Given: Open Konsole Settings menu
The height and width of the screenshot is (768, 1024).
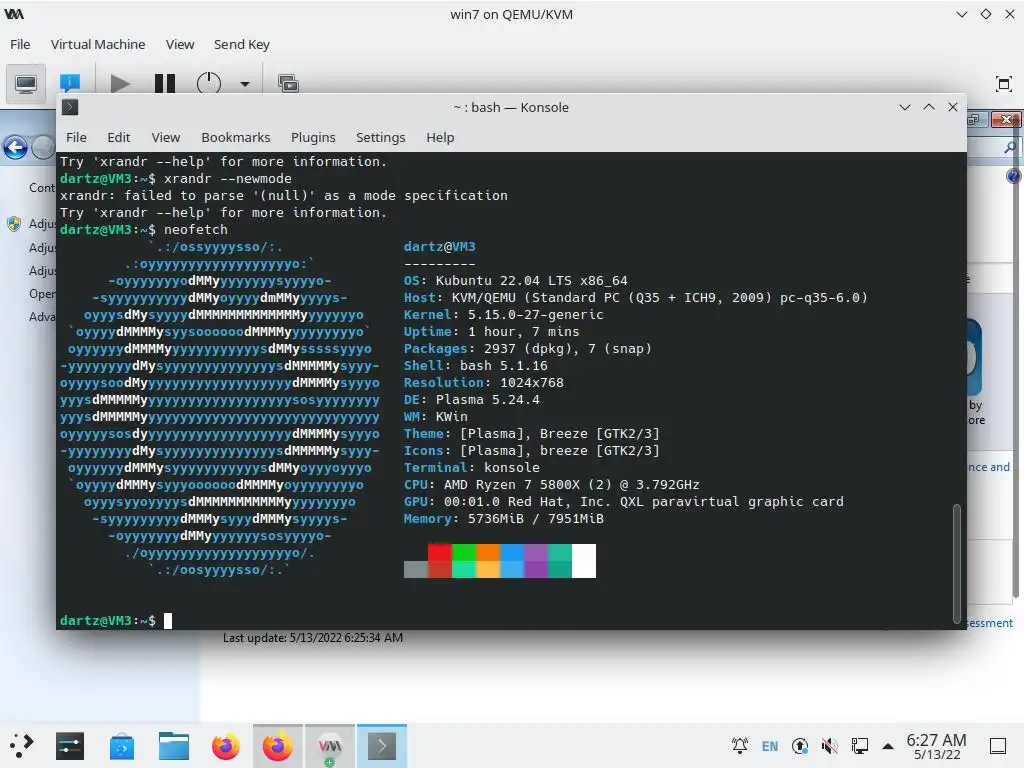Looking at the screenshot, I should tap(381, 137).
